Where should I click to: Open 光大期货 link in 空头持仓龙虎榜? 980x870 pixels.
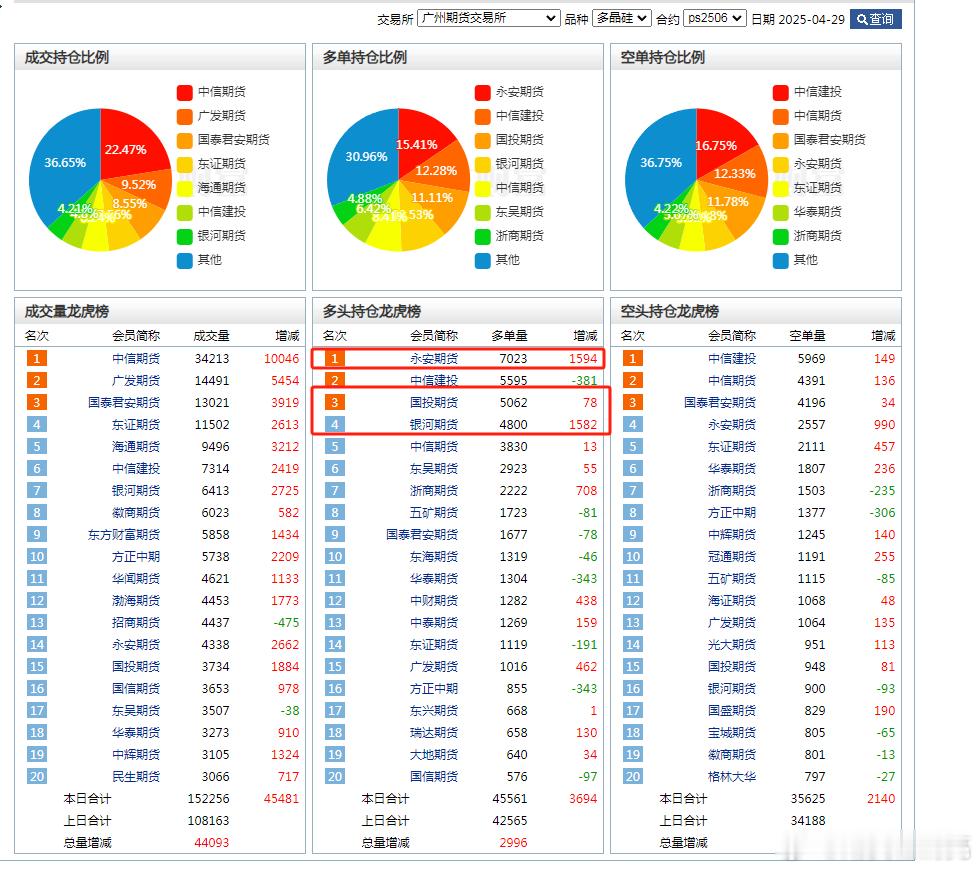[732, 644]
